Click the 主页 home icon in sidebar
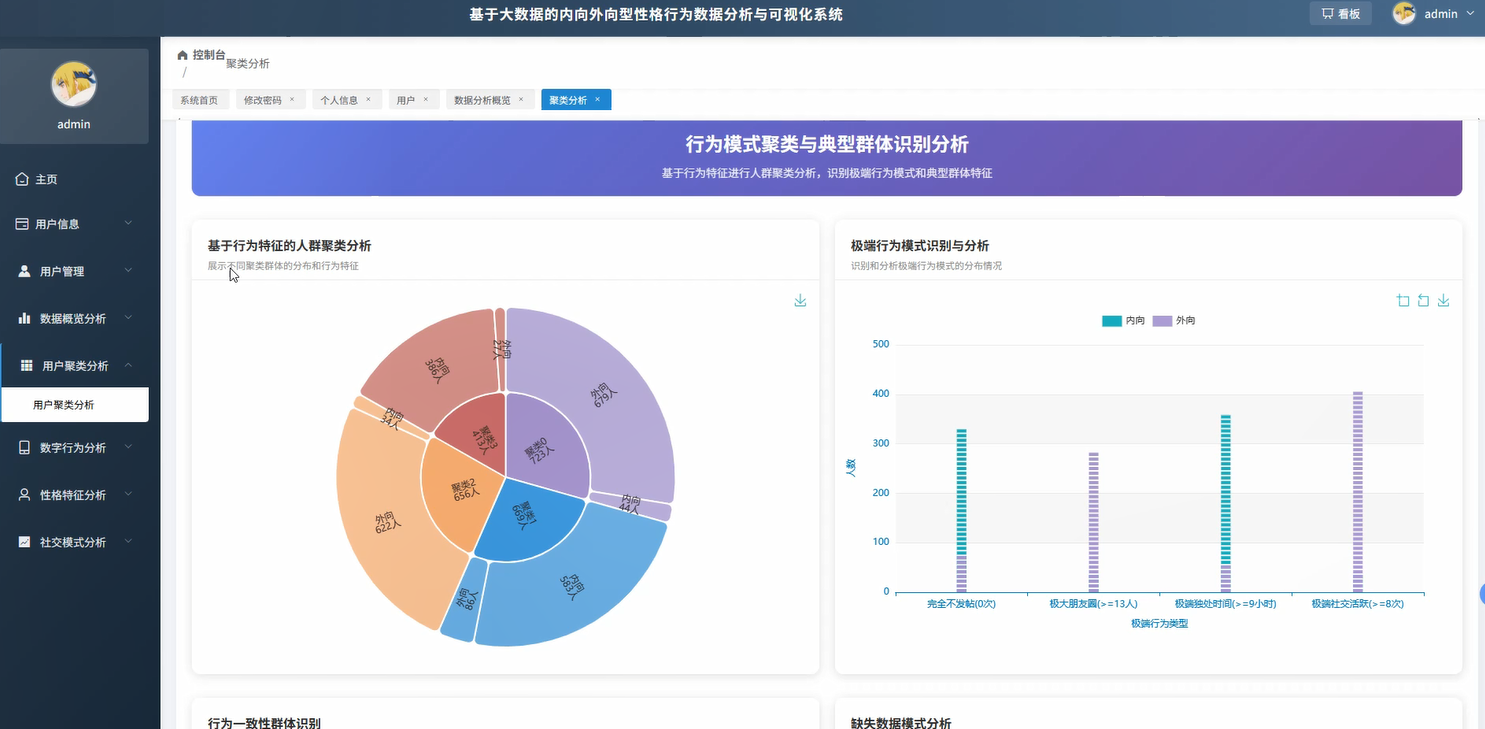This screenshot has height=729, width=1485. point(22,179)
